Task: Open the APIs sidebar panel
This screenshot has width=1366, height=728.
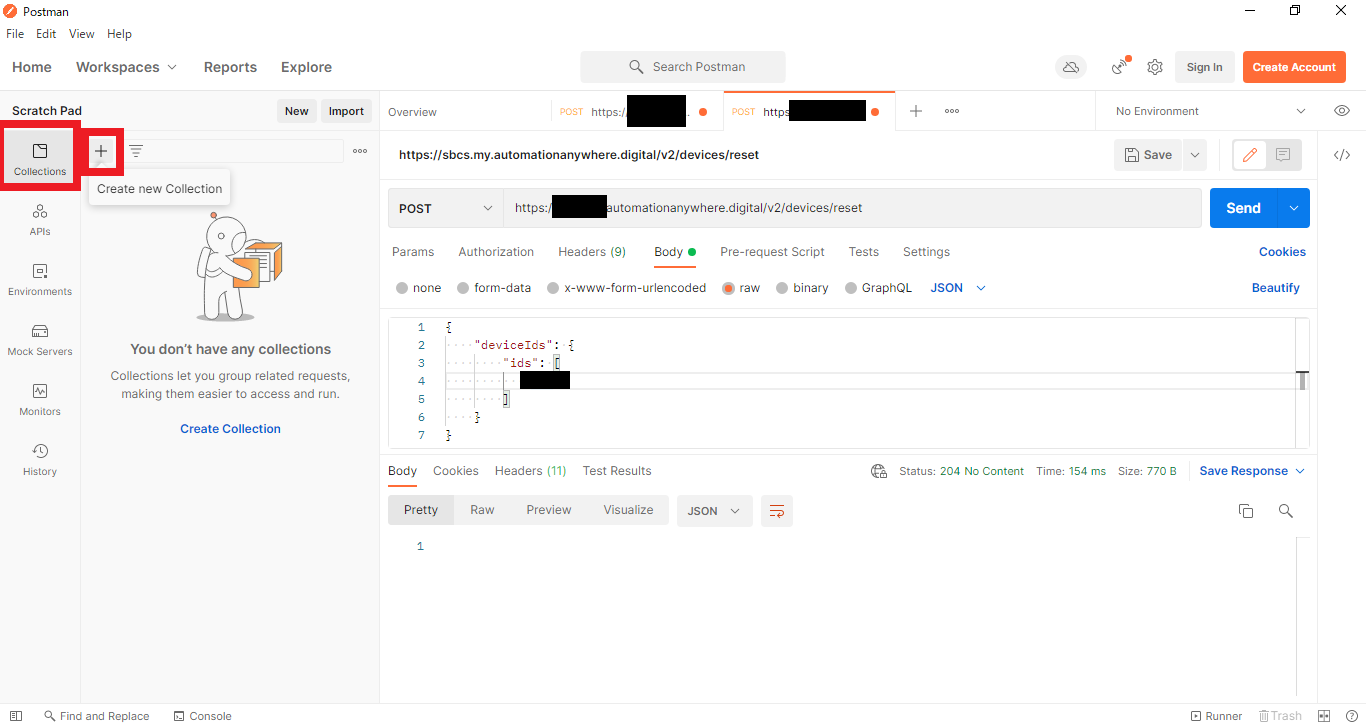Action: pyautogui.click(x=40, y=220)
